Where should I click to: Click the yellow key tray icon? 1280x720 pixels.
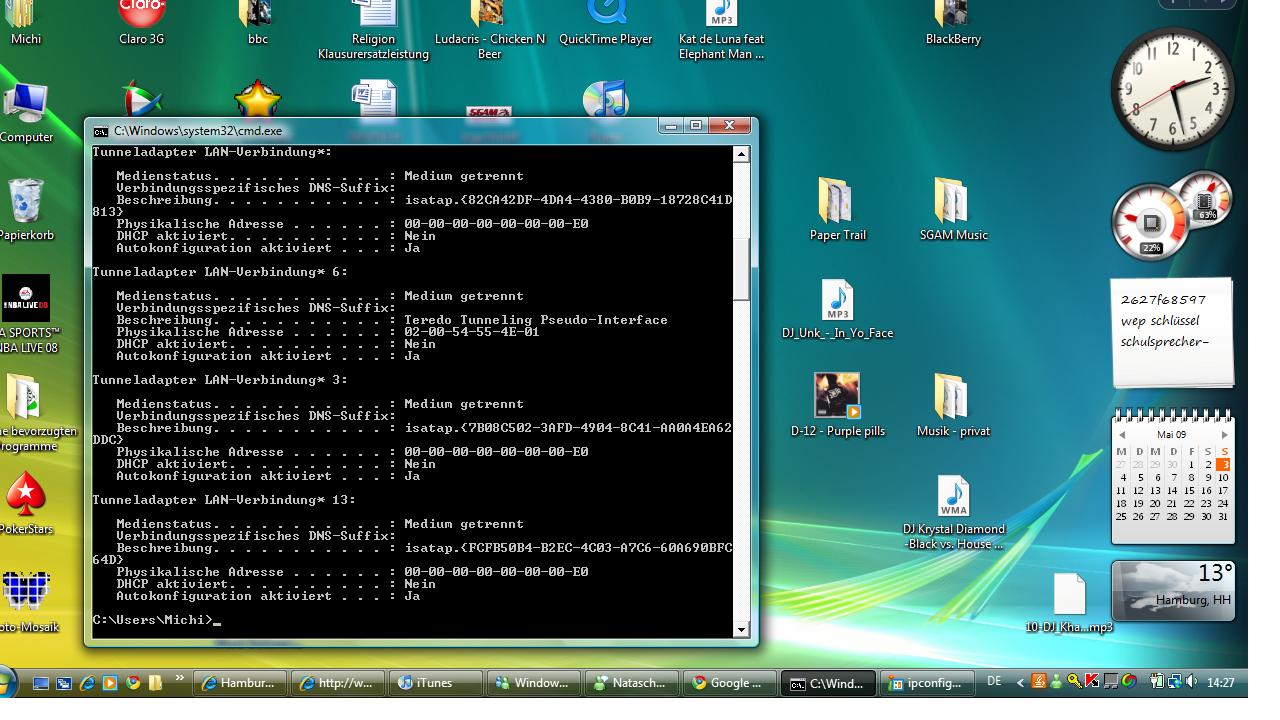click(x=1075, y=681)
